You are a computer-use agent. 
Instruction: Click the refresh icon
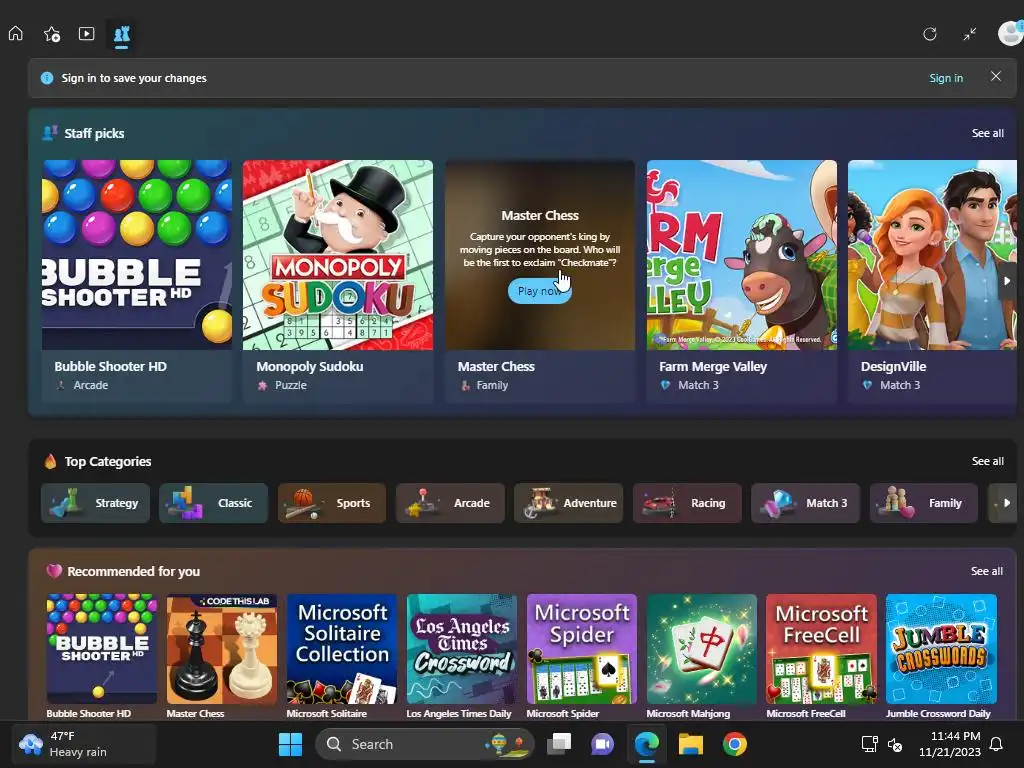click(x=930, y=34)
